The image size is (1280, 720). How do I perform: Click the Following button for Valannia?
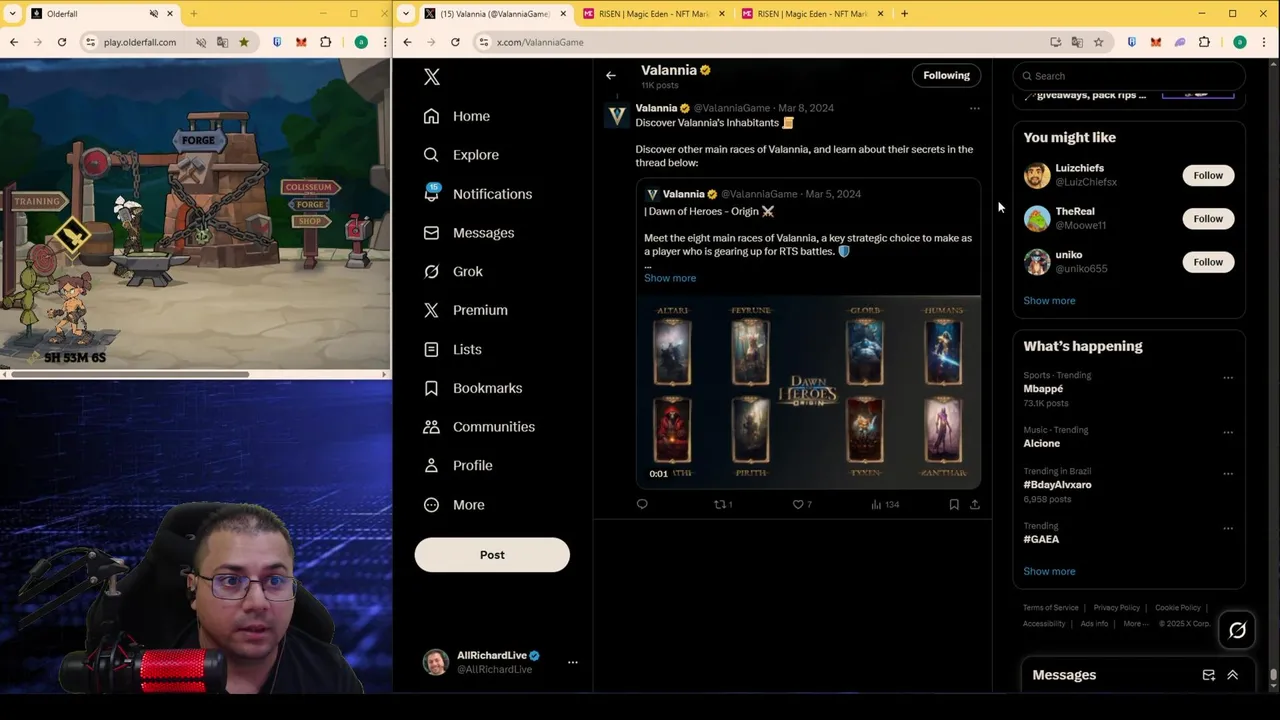coord(946,75)
